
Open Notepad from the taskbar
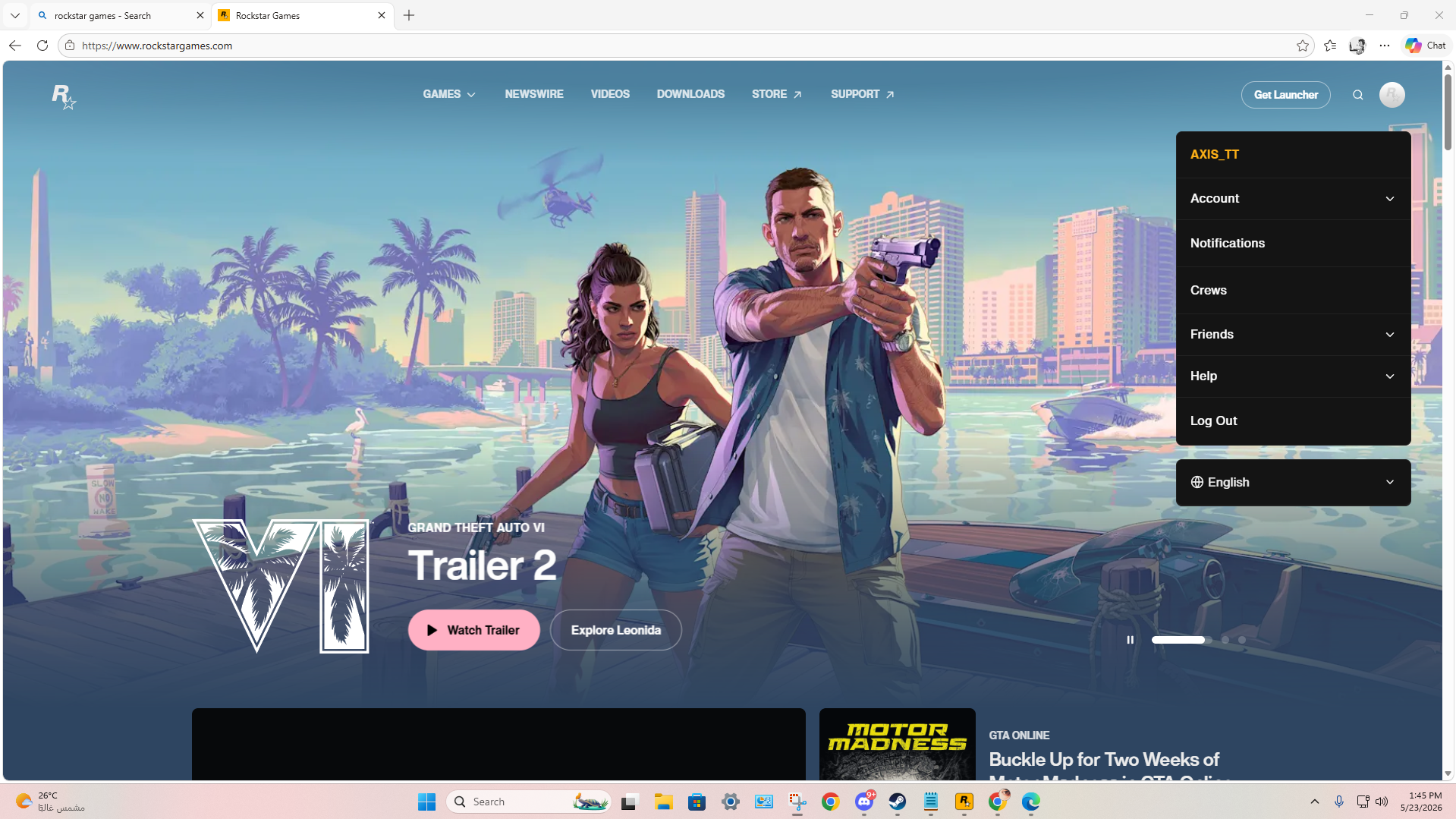(931, 802)
